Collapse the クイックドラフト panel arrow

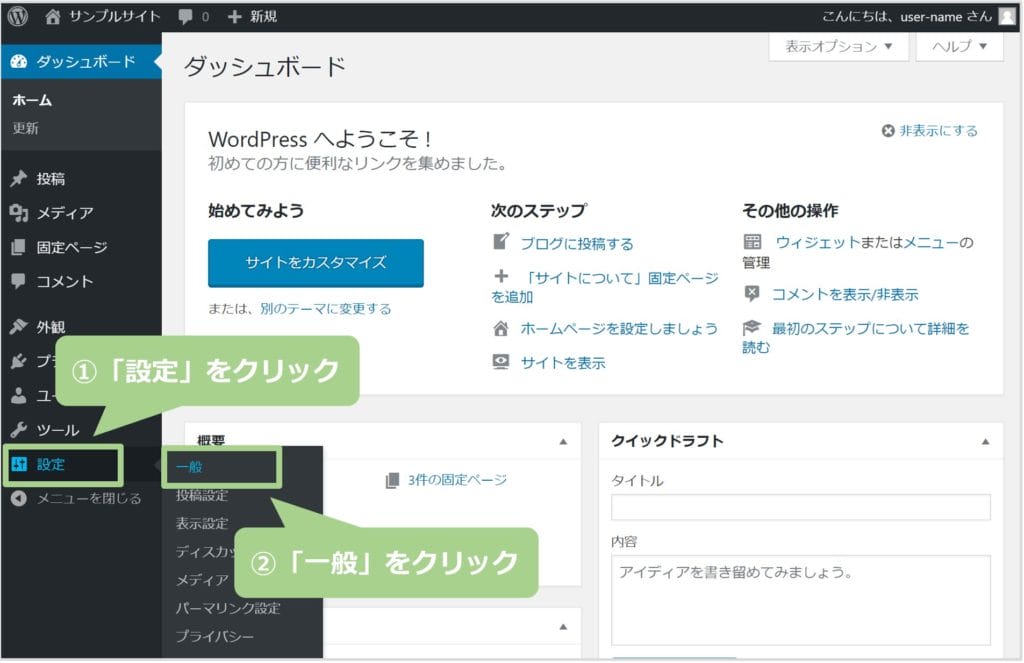[985, 442]
